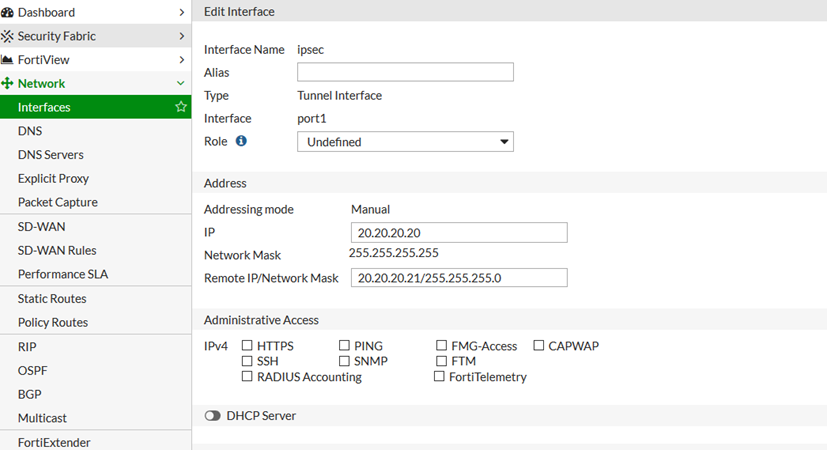Click the Role info icon
Viewport: 827px width, 450px height.
pos(241,141)
